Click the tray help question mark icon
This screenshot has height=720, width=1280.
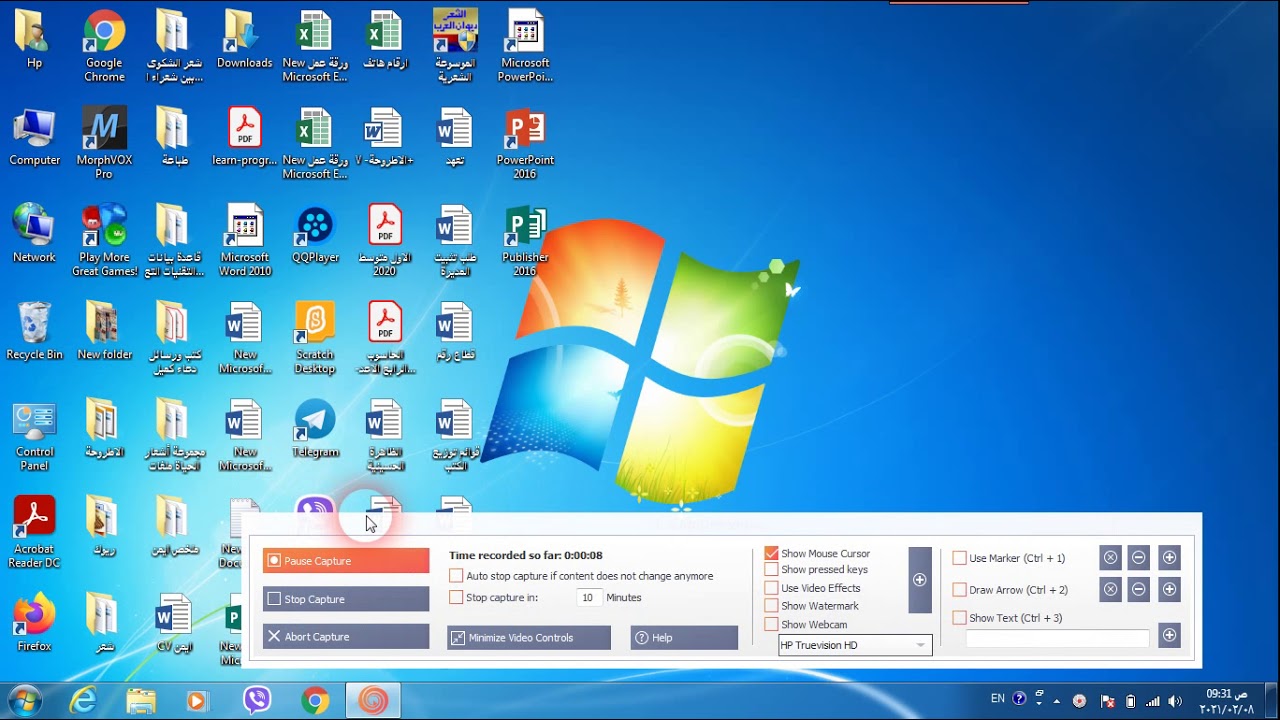tap(1019, 699)
